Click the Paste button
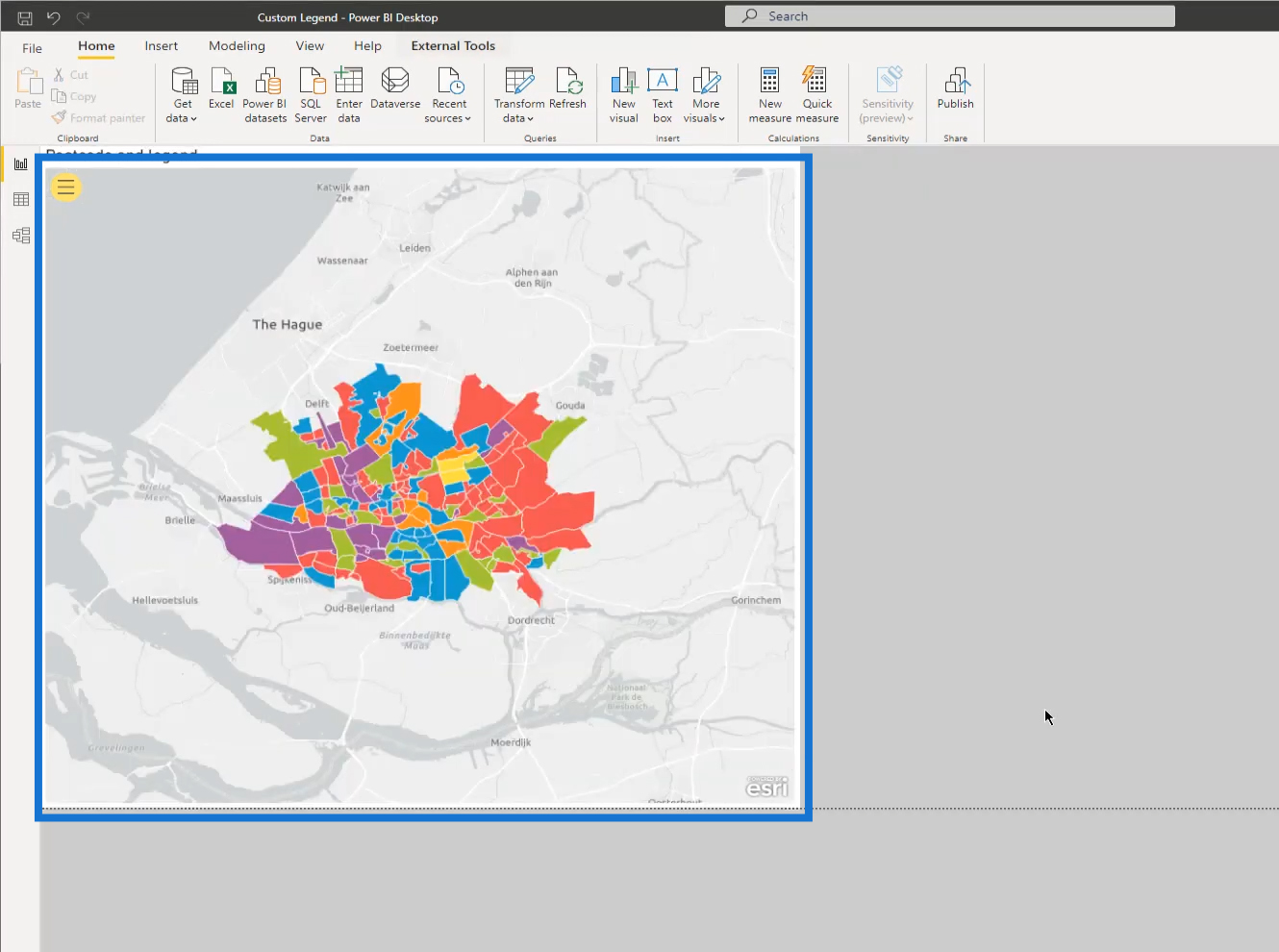The height and width of the screenshot is (952, 1279). (x=28, y=88)
